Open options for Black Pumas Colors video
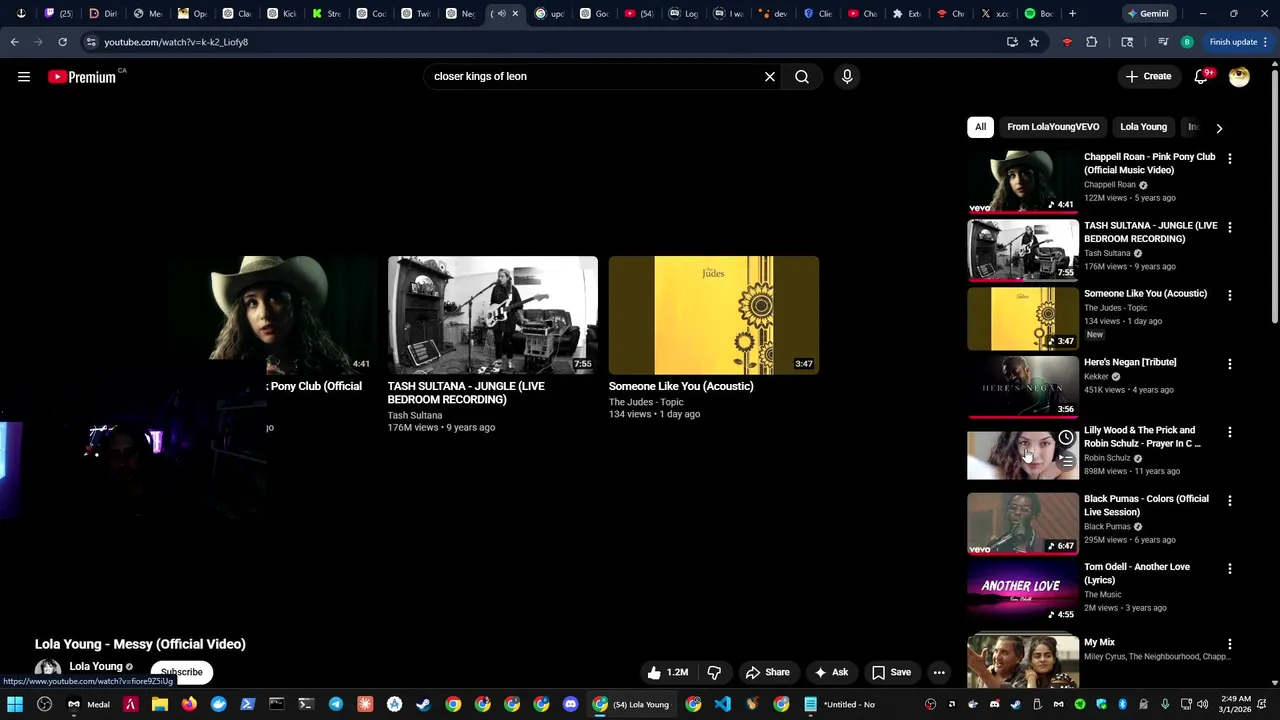Viewport: 1280px width, 720px height. tap(1230, 501)
